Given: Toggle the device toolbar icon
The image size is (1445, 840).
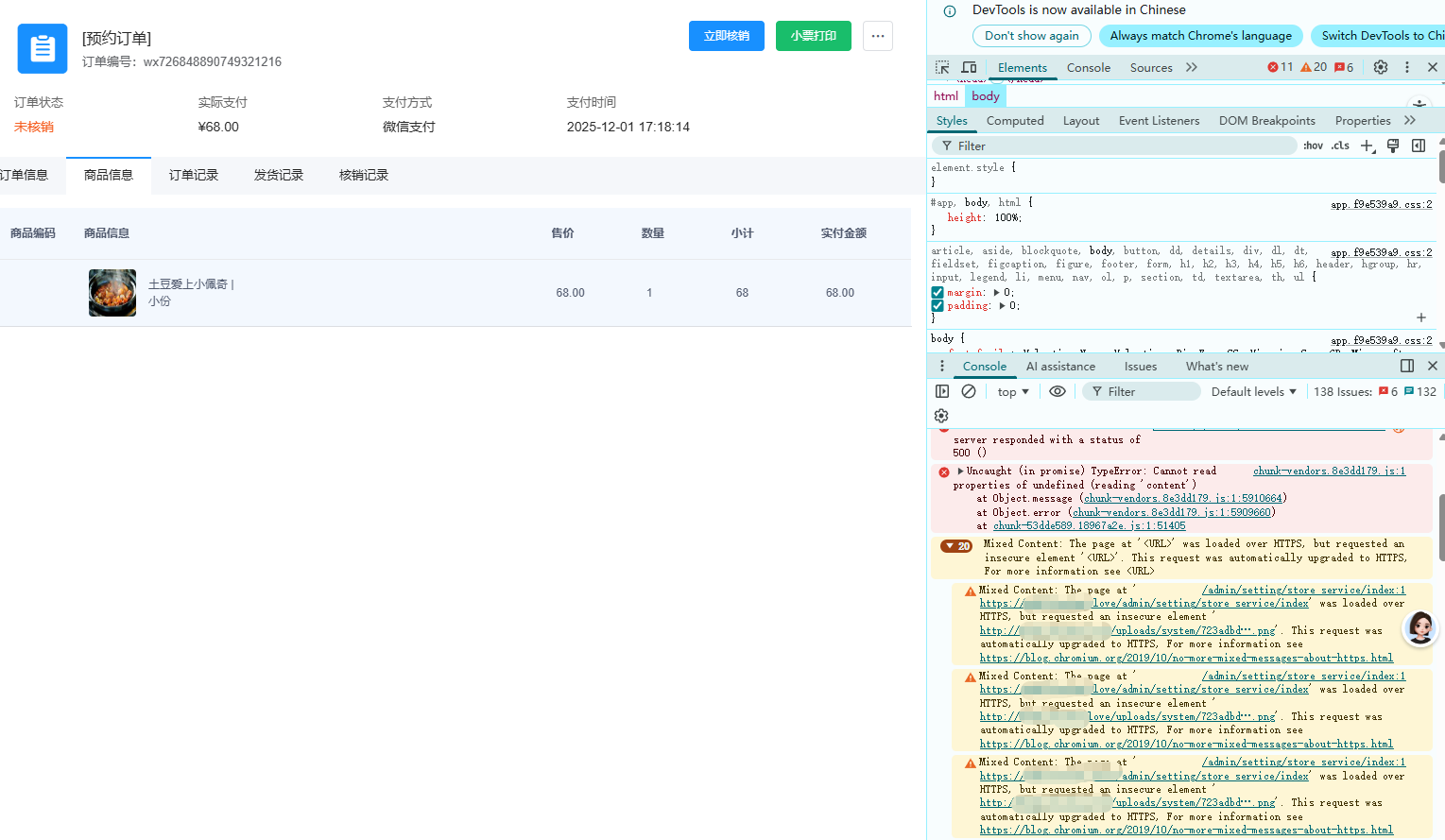Looking at the screenshot, I should click(969, 67).
